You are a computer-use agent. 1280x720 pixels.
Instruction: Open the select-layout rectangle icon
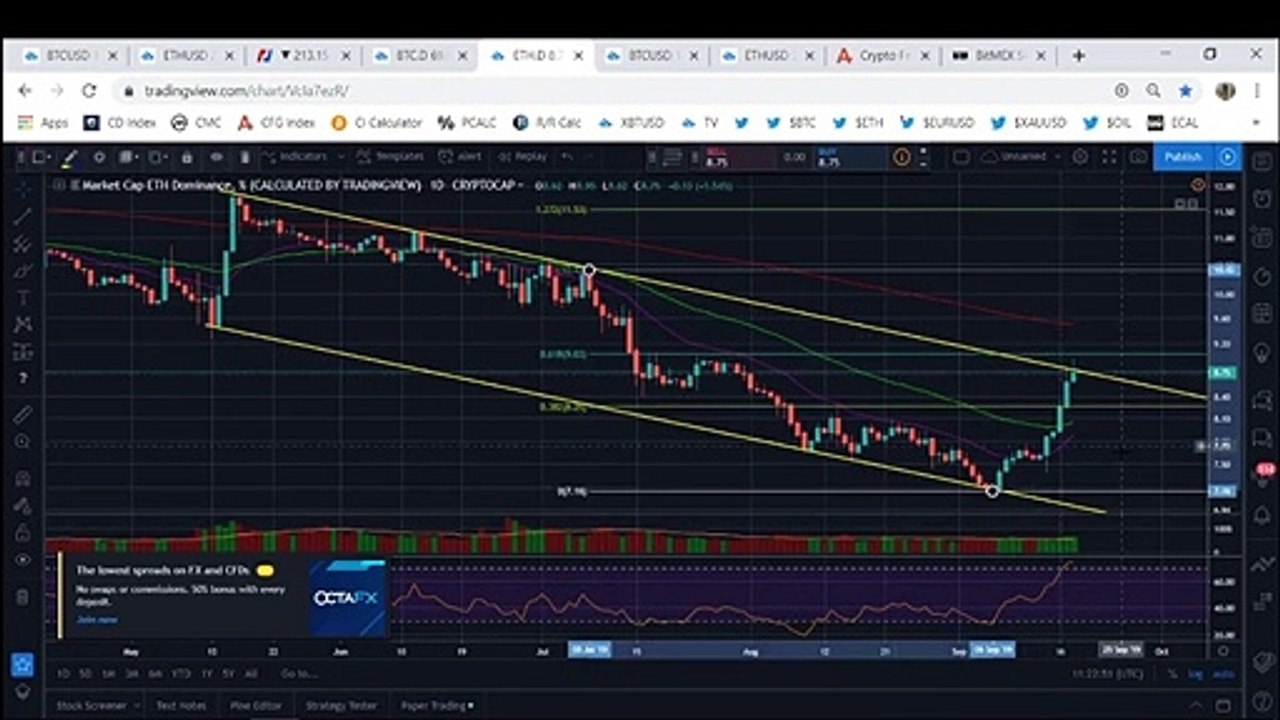pyautogui.click(x=960, y=157)
